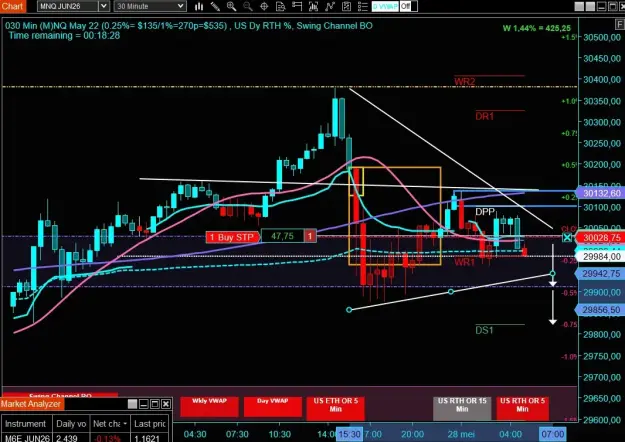Click the MNQ JUN26 instrument field
625x442 pixels.
coord(68,6)
